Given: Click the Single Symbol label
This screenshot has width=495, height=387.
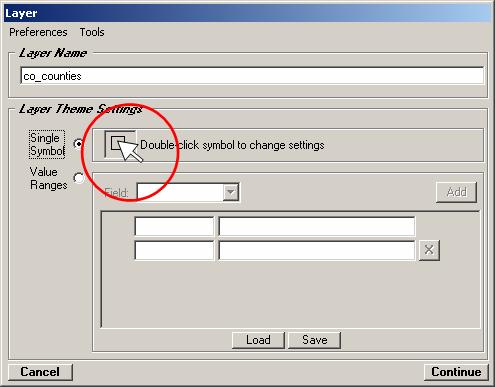Looking at the screenshot, I should coord(47,144).
